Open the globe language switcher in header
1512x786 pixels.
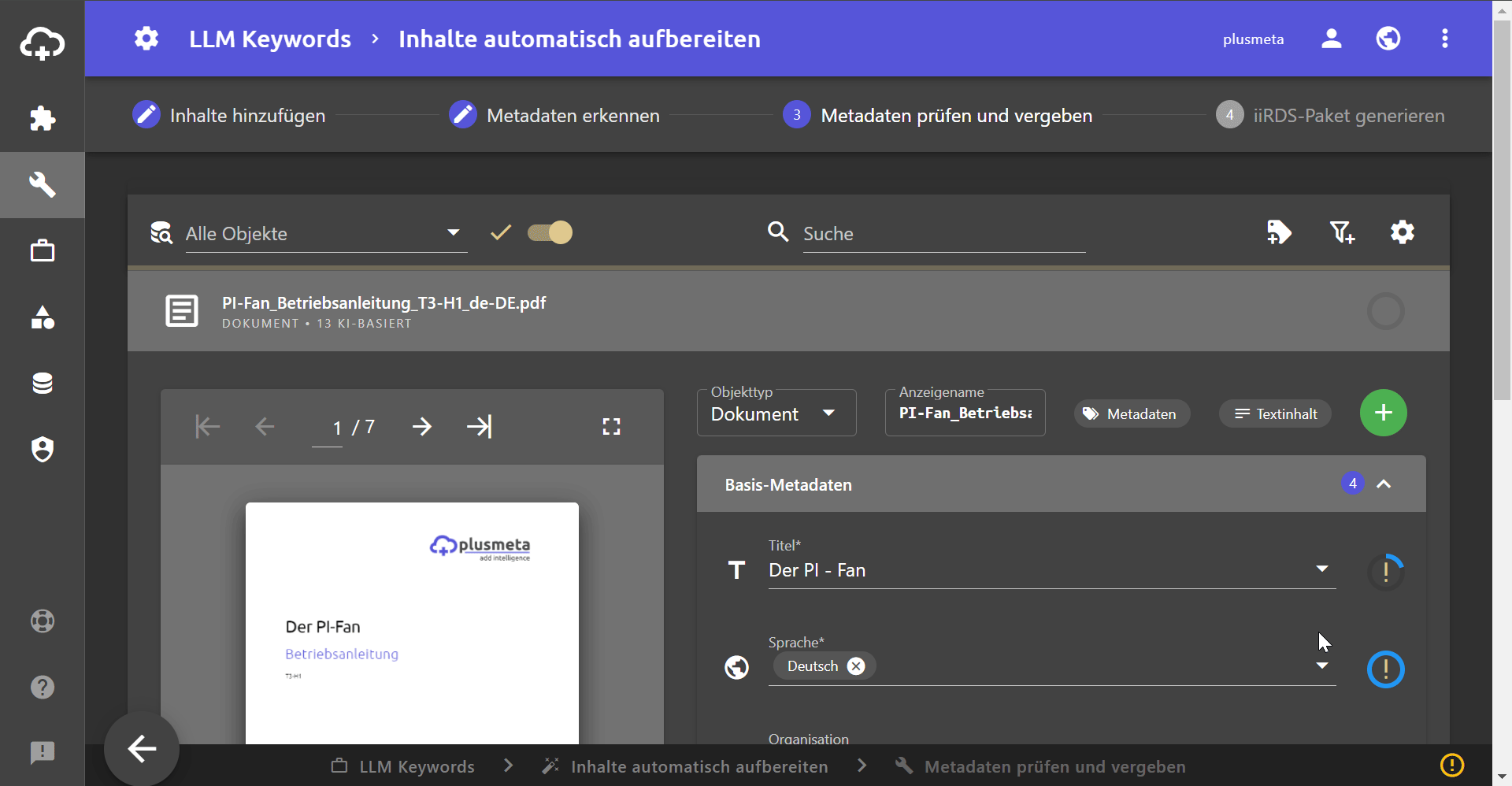(x=1388, y=39)
